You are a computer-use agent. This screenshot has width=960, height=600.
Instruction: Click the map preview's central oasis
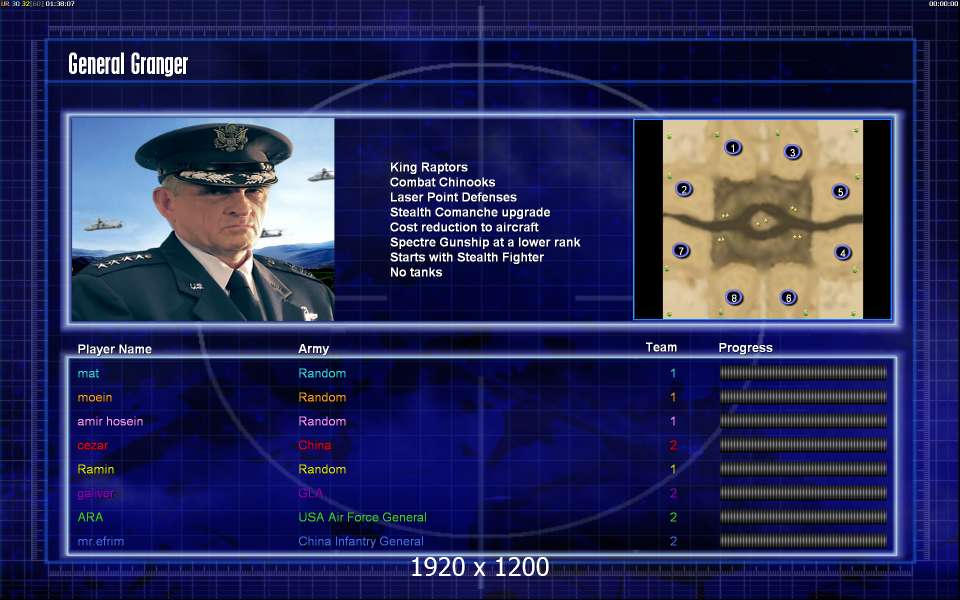[762, 222]
